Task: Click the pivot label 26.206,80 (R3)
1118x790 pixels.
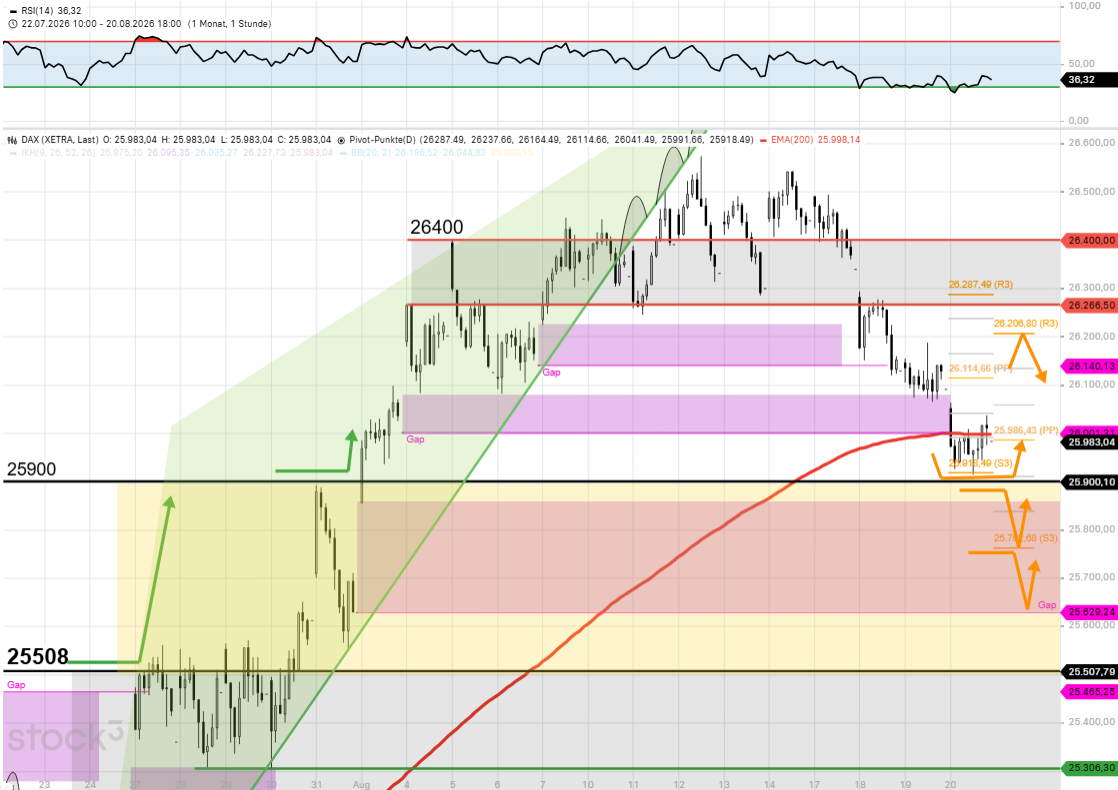Action: (x=1026, y=324)
